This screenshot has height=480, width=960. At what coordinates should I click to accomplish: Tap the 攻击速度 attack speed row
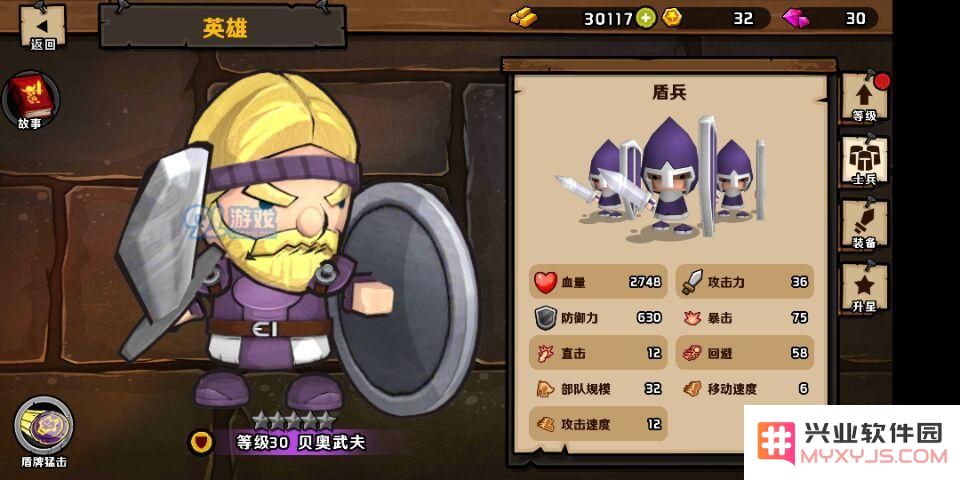click(598, 424)
